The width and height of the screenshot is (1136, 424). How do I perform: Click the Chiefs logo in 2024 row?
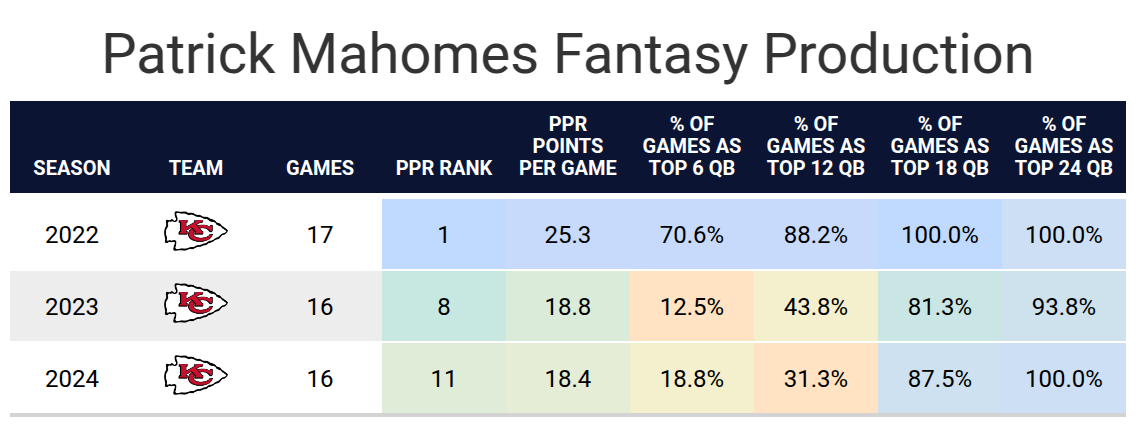(196, 378)
